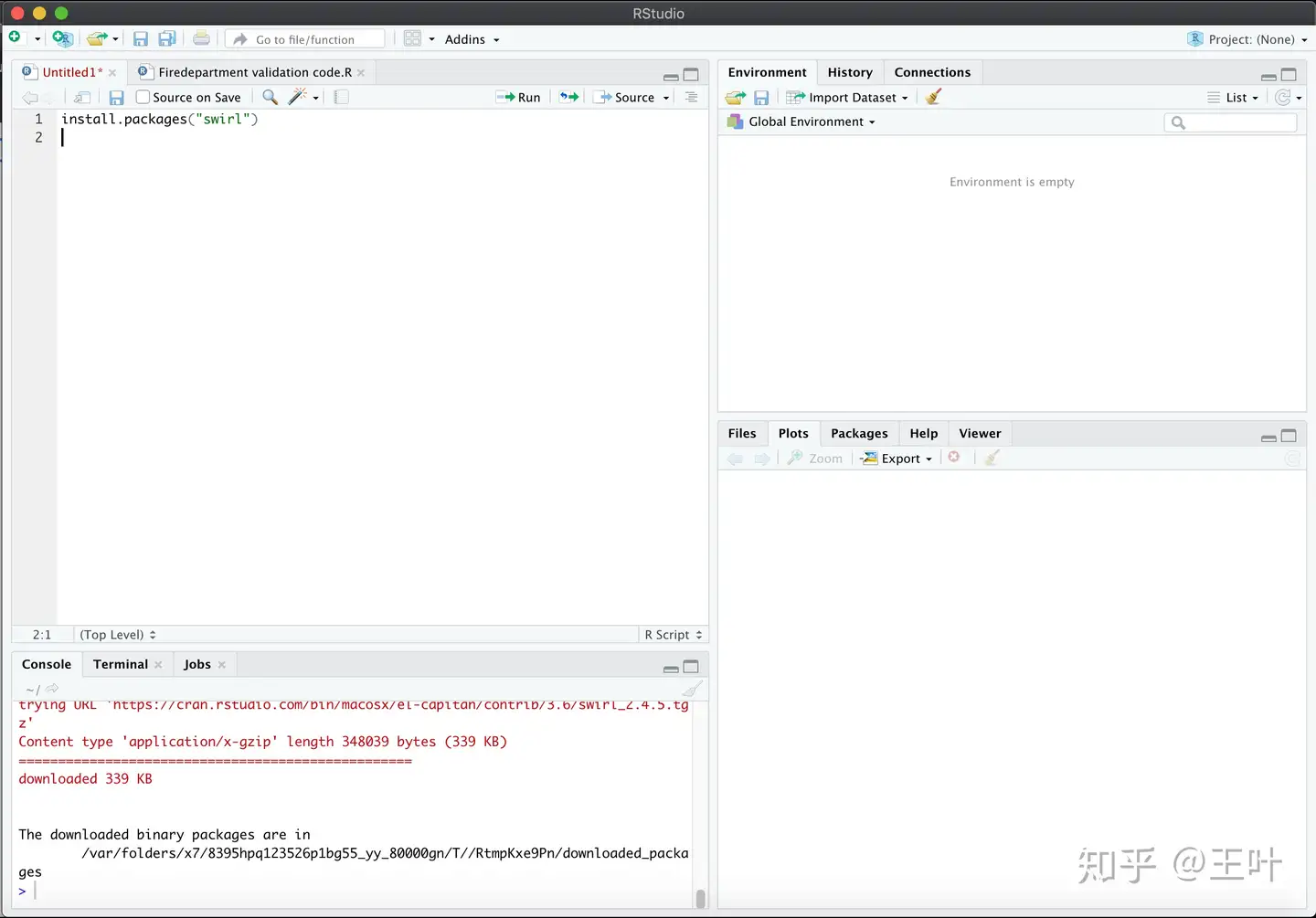Save script icon in editor toolbar
This screenshot has height=918, width=1316.
(x=116, y=98)
